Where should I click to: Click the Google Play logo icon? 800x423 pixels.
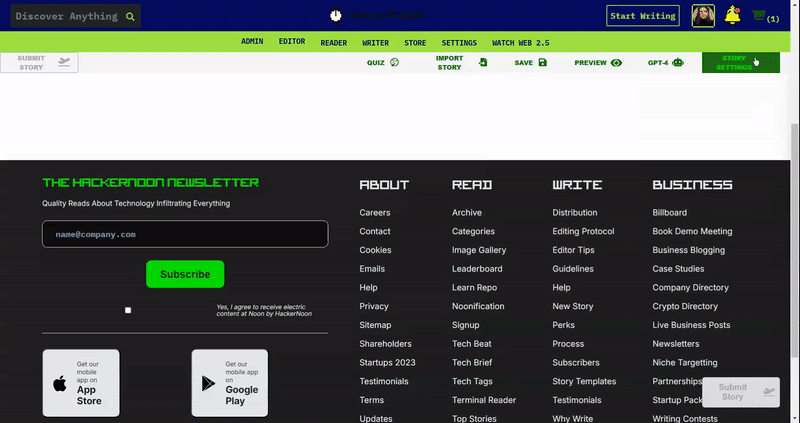[x=208, y=383]
